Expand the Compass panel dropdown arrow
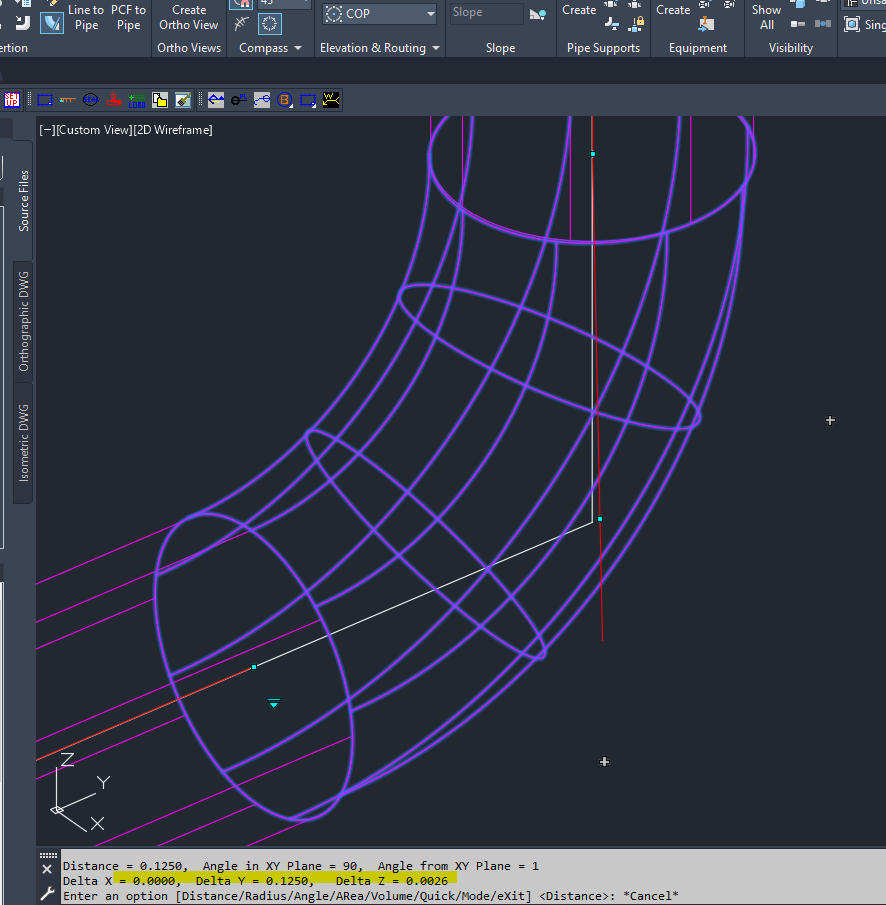886x905 pixels. pyautogui.click(x=297, y=47)
